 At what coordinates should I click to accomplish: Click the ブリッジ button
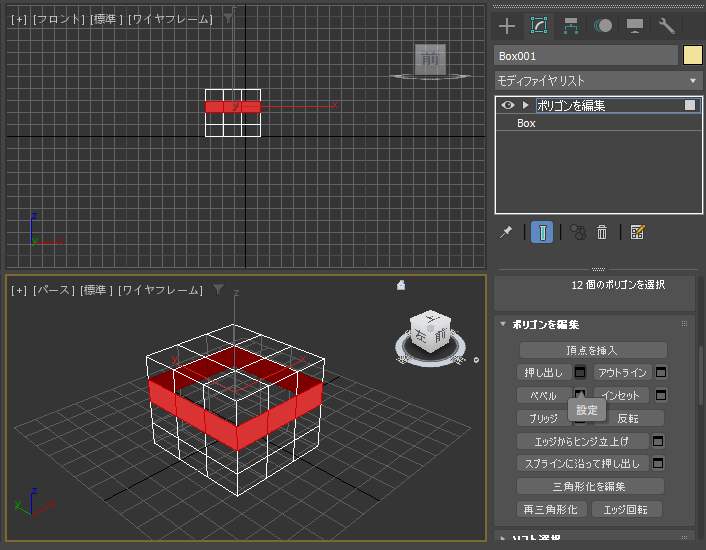(x=543, y=419)
